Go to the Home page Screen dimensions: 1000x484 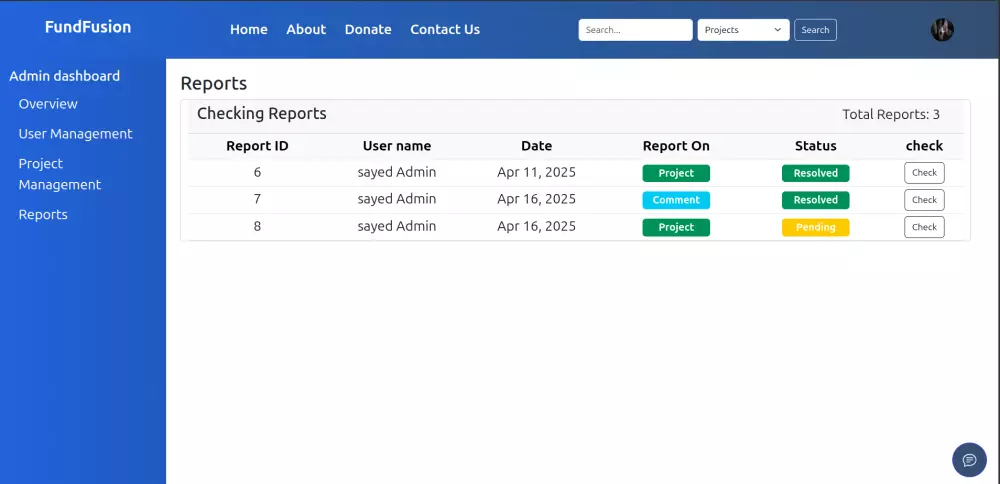249,30
